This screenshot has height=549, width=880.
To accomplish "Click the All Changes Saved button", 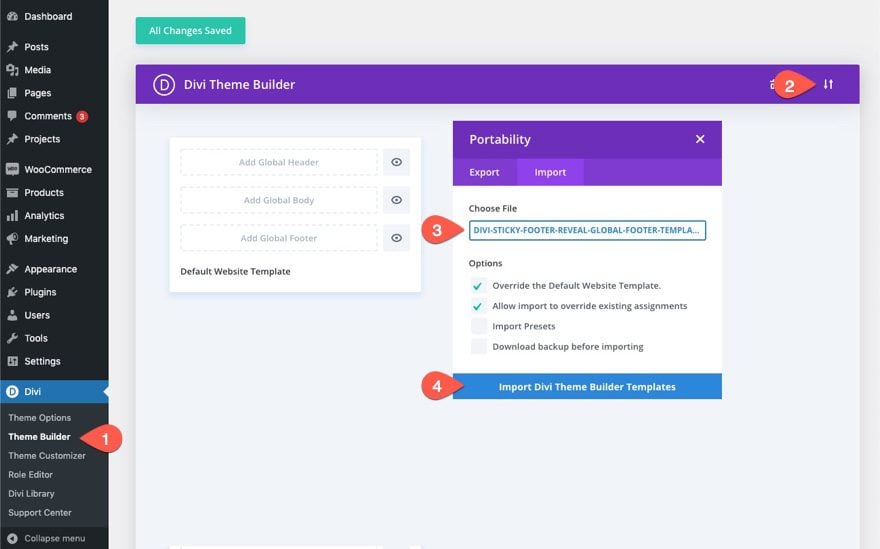I will tap(190, 31).
